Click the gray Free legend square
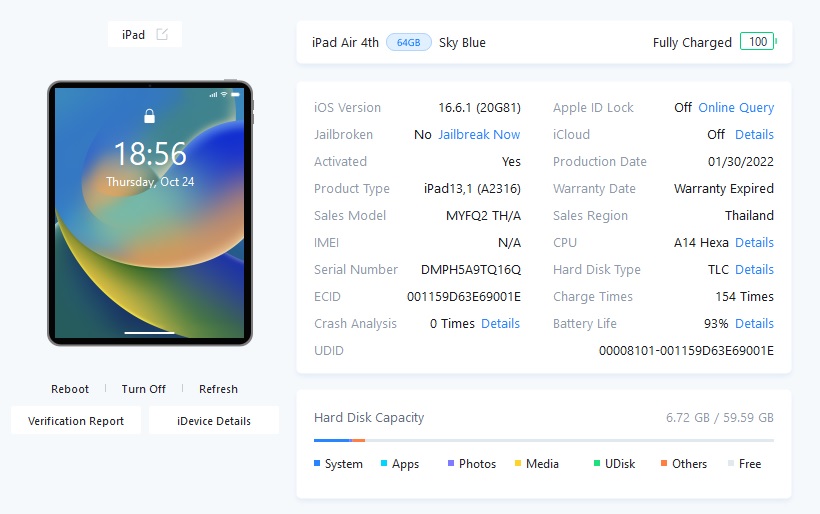 pyautogui.click(x=731, y=463)
